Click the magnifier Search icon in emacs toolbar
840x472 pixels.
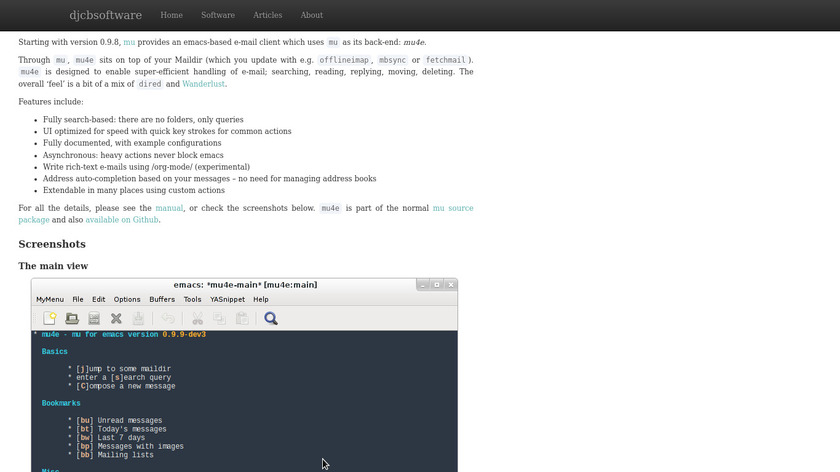pyautogui.click(x=271, y=318)
